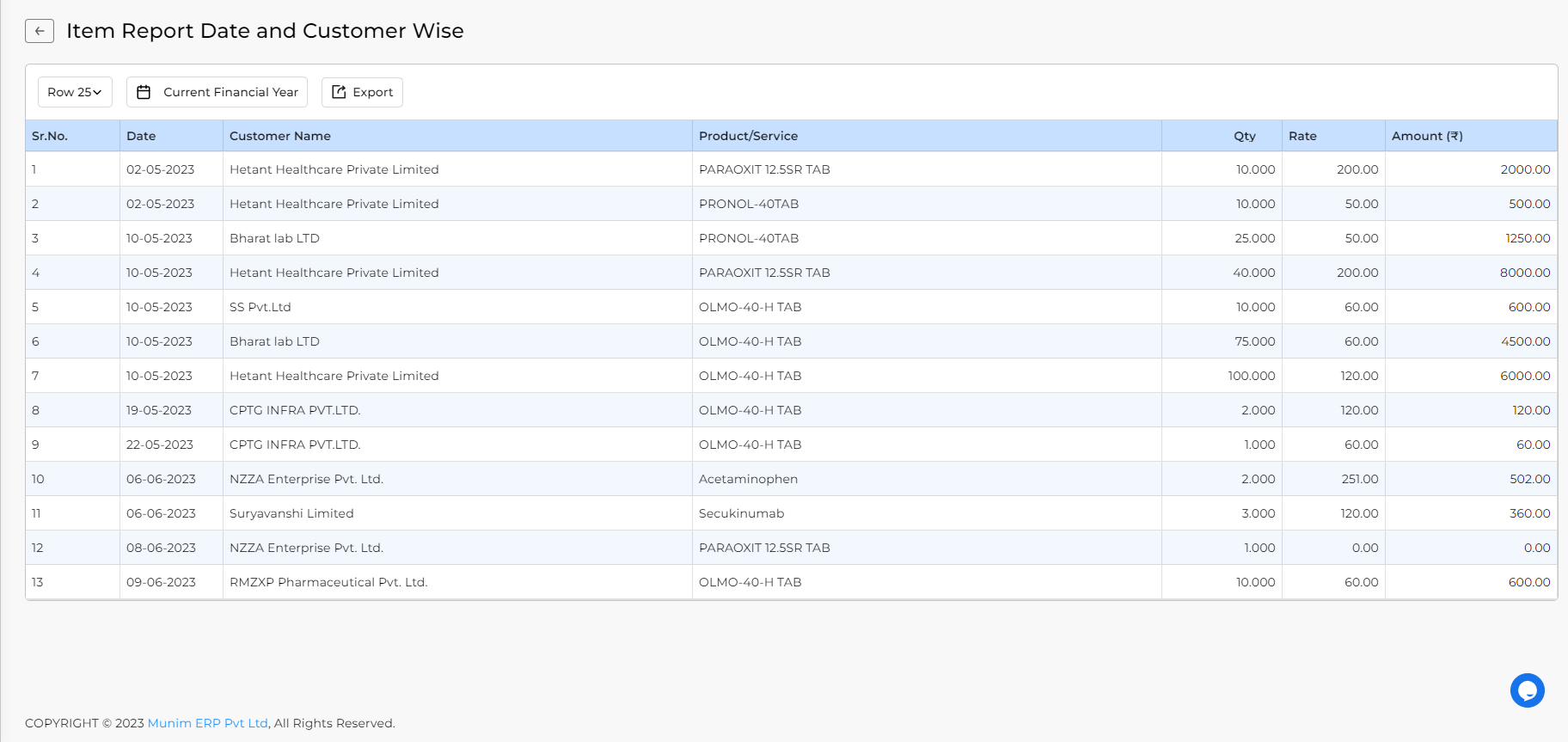
Task: Open the chat support bubble
Action: click(1527, 690)
